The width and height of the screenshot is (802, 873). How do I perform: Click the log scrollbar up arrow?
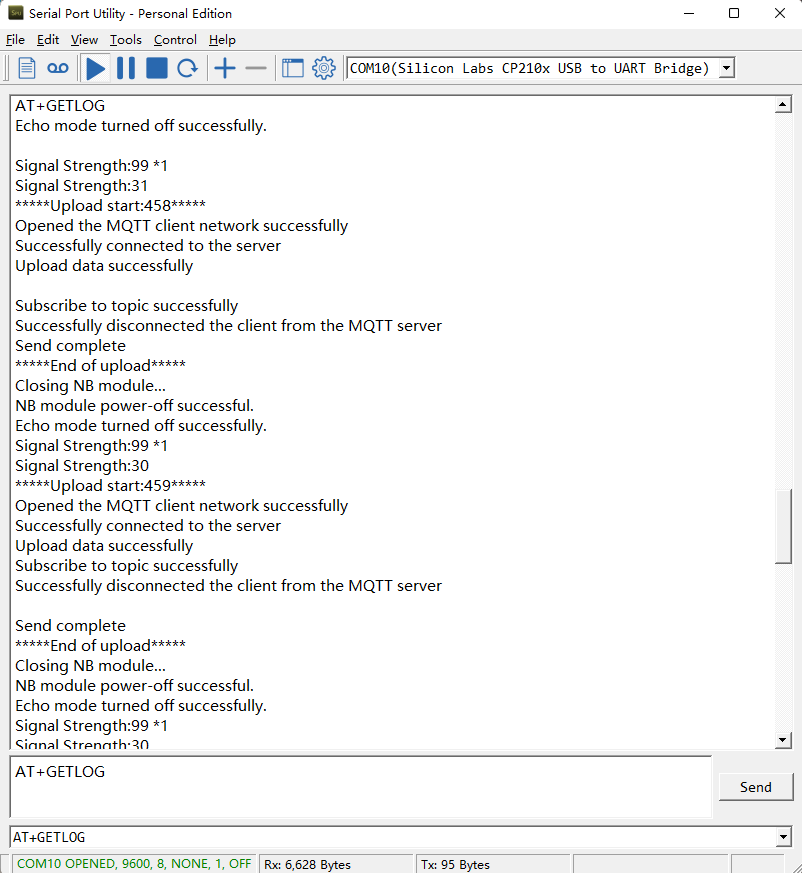(x=783, y=104)
